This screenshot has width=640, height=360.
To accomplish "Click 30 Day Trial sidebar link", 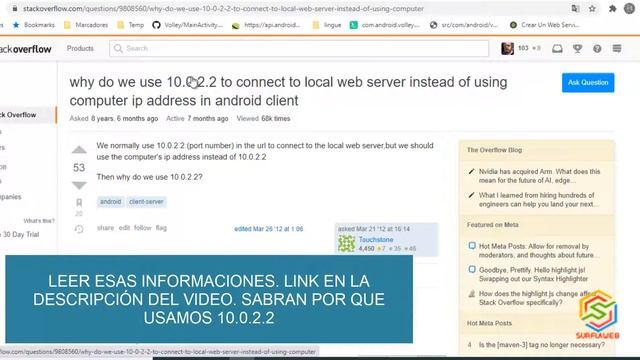I will click(21, 234).
